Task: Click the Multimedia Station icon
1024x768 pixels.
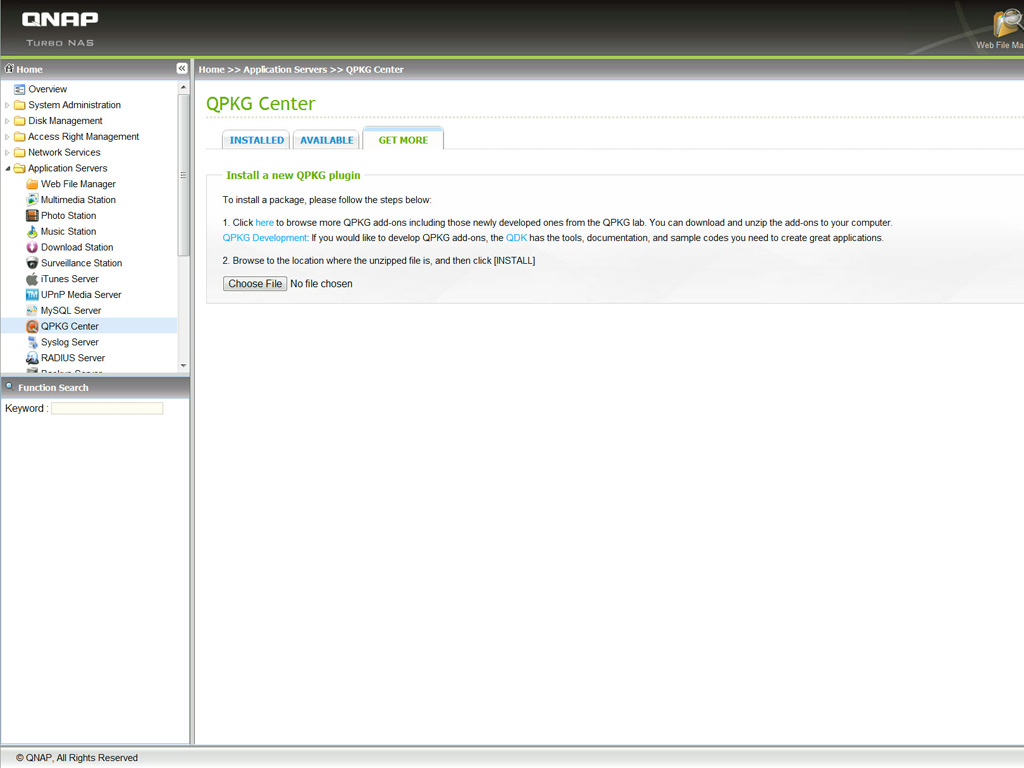Action: click(32, 200)
